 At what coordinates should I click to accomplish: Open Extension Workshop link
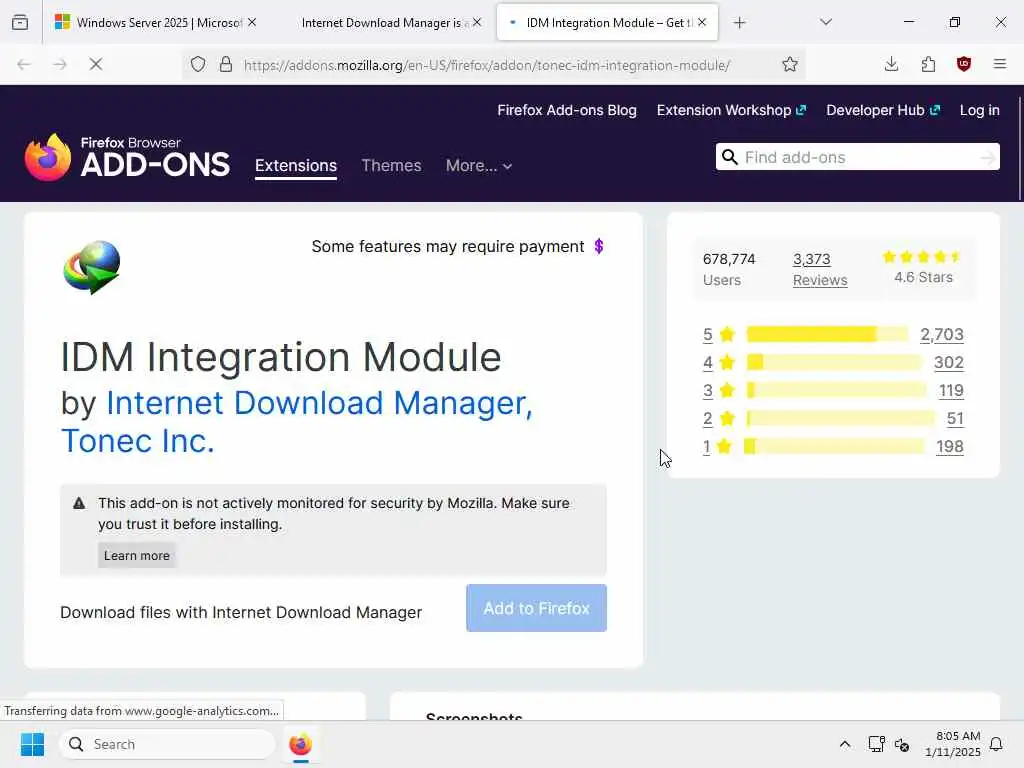[x=731, y=110]
